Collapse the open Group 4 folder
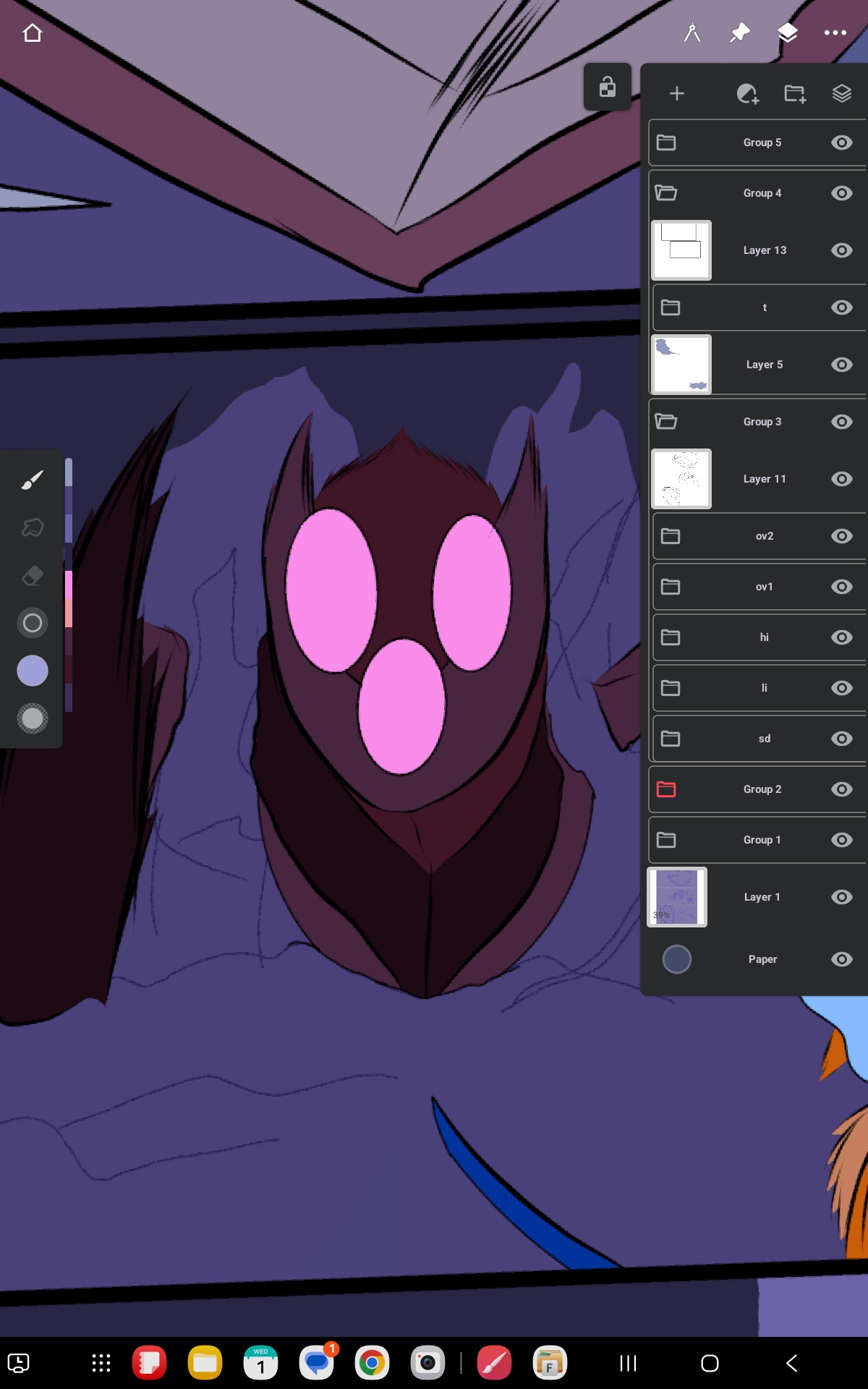This screenshot has height=1389, width=868. tap(665, 193)
